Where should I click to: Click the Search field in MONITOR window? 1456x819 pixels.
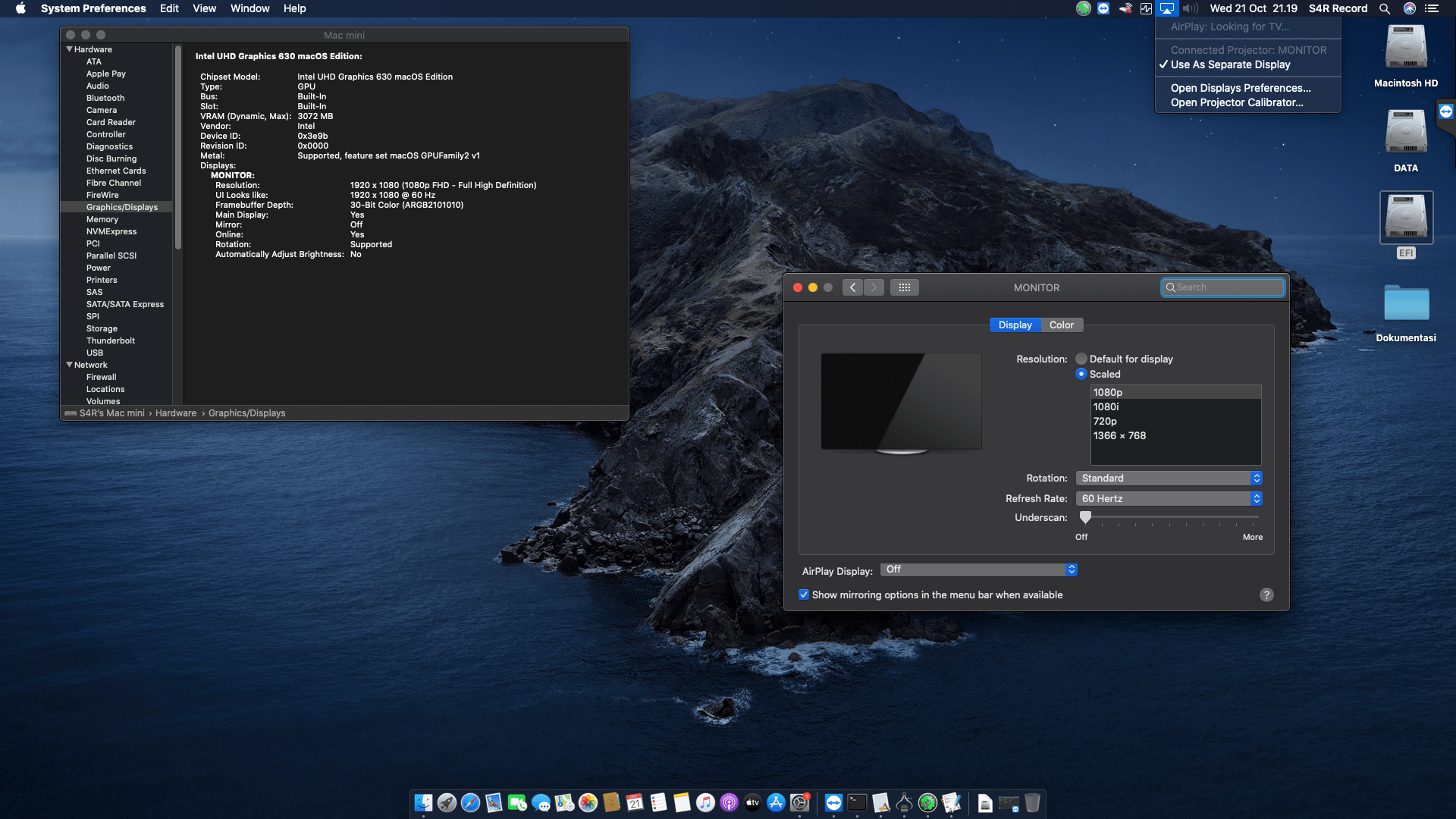pos(1222,287)
